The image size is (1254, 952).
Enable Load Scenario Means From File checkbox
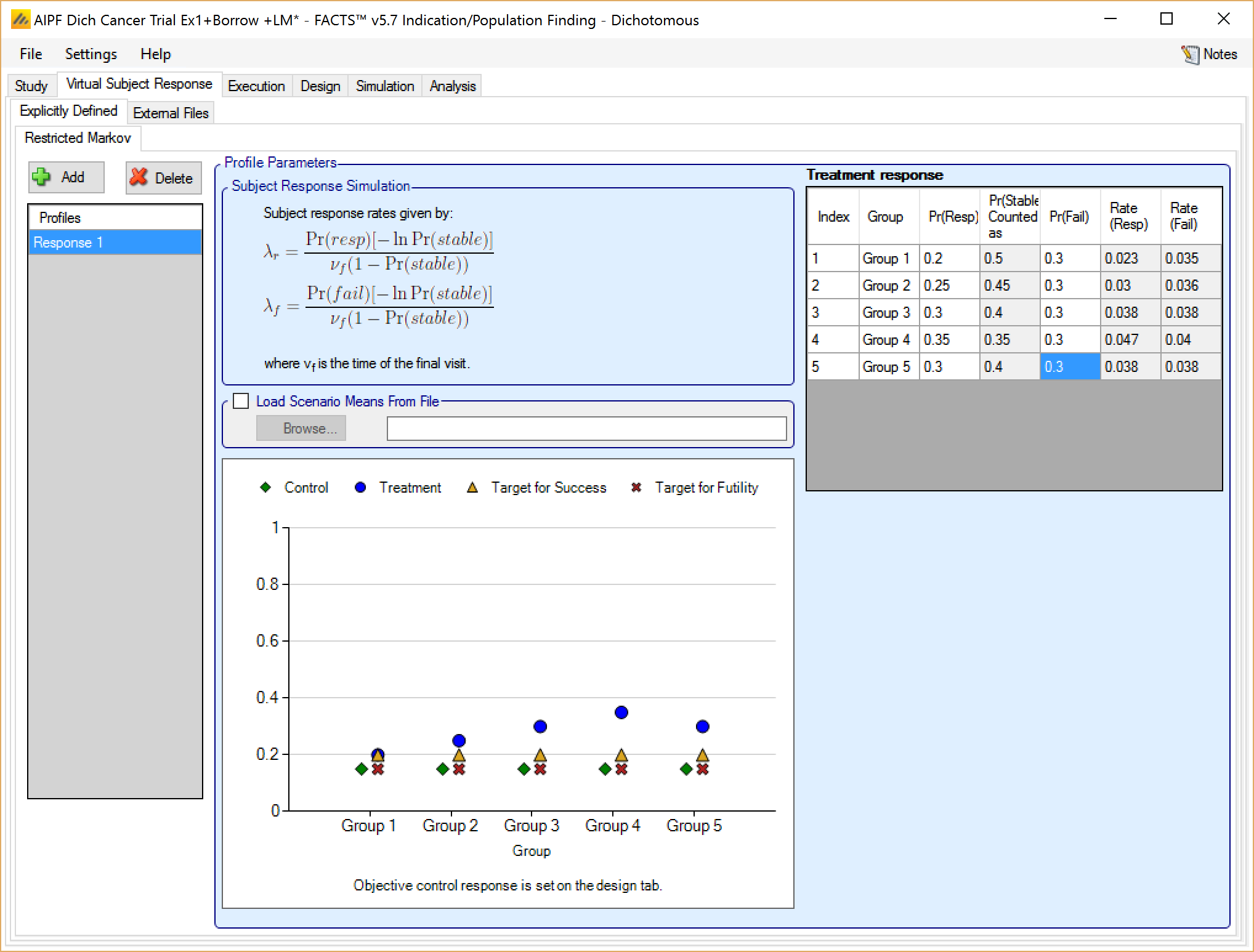[x=241, y=401]
